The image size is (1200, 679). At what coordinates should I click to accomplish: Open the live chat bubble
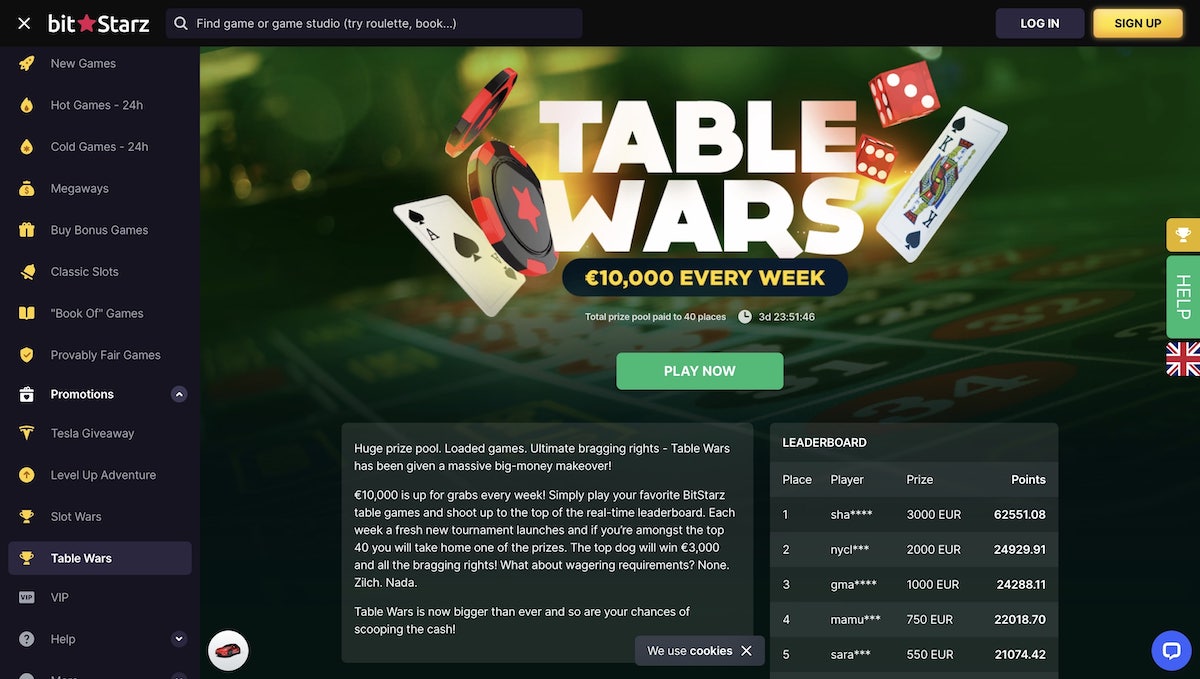tap(1171, 650)
